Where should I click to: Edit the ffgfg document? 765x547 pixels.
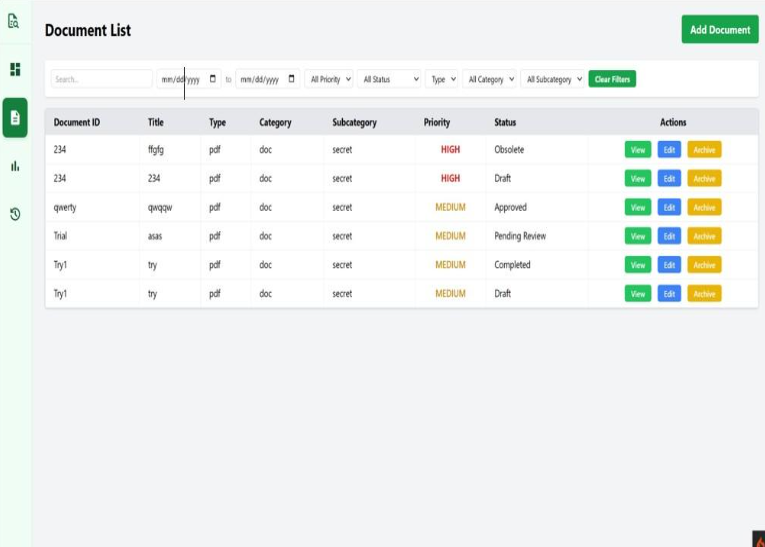pyautogui.click(x=669, y=150)
